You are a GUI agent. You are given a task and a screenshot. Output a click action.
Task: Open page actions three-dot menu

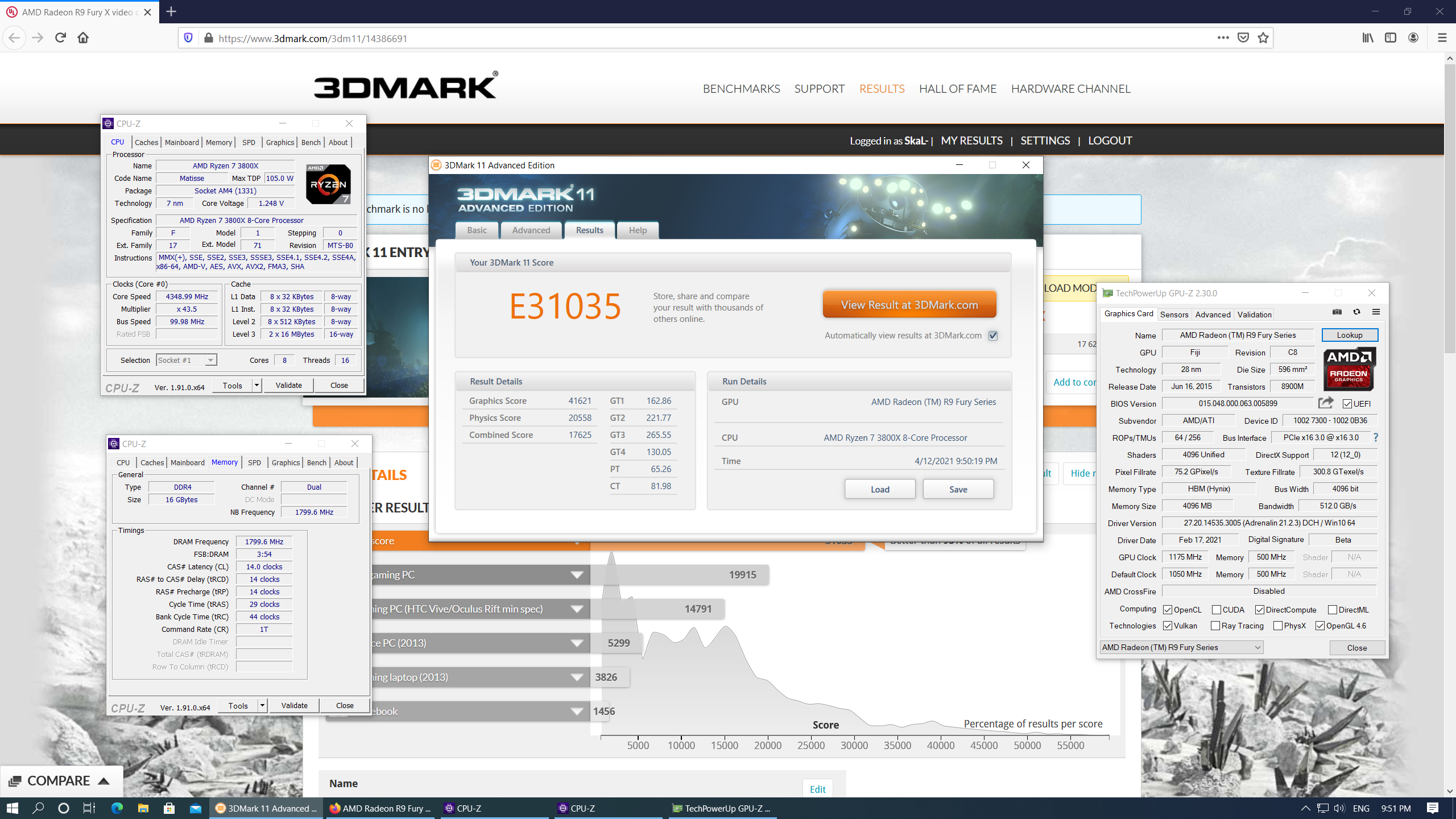click(x=1223, y=38)
